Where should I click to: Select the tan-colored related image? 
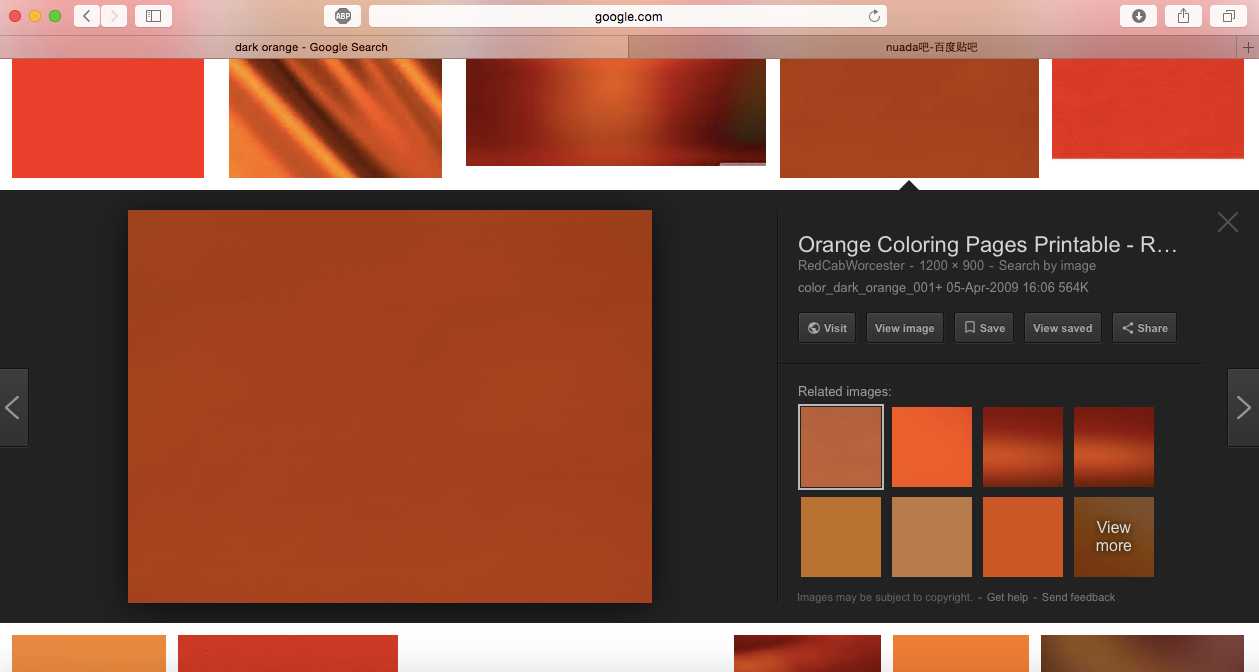pyautogui.click(x=932, y=537)
